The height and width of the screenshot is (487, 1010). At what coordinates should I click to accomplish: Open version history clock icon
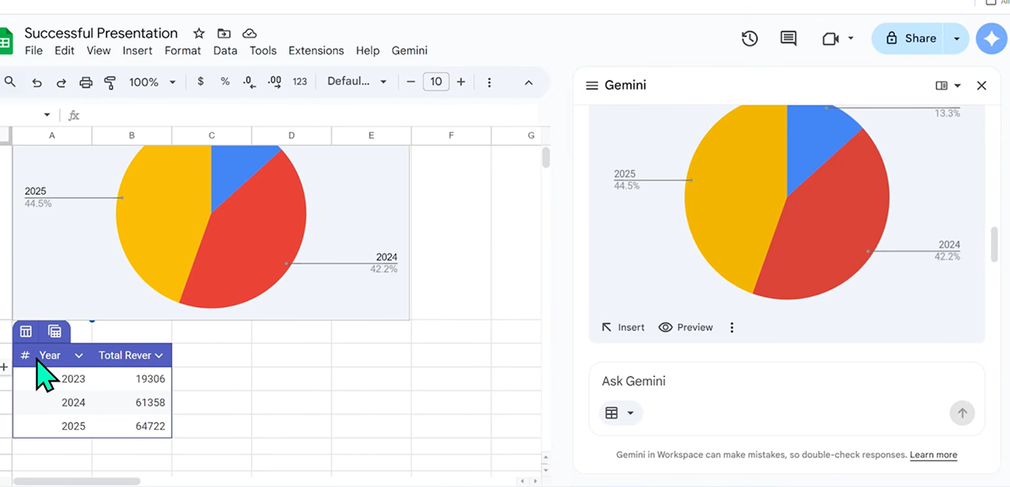tap(749, 39)
